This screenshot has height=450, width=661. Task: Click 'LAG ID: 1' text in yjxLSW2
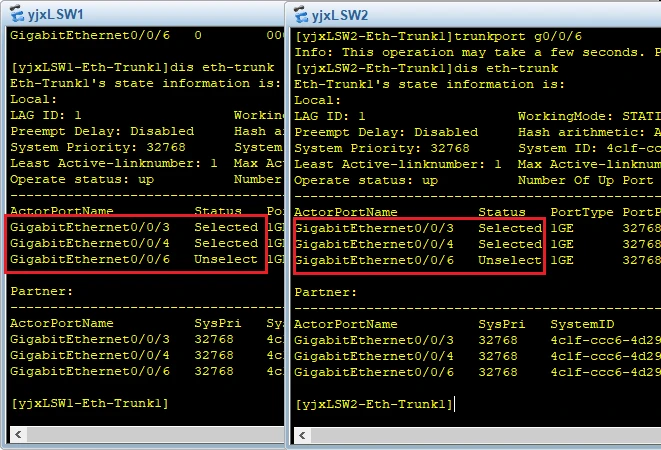click(328, 116)
